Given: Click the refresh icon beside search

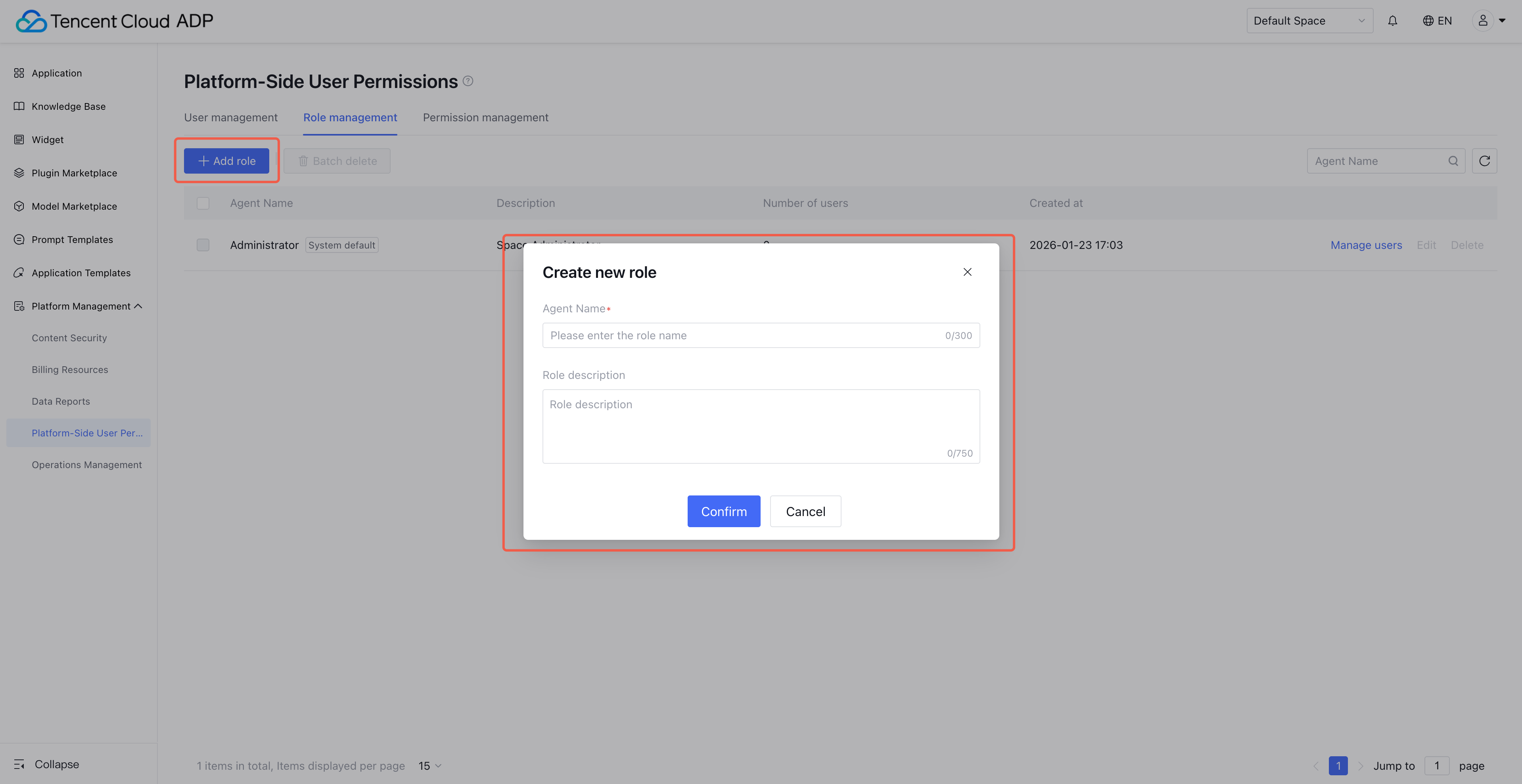Looking at the screenshot, I should (1484, 161).
